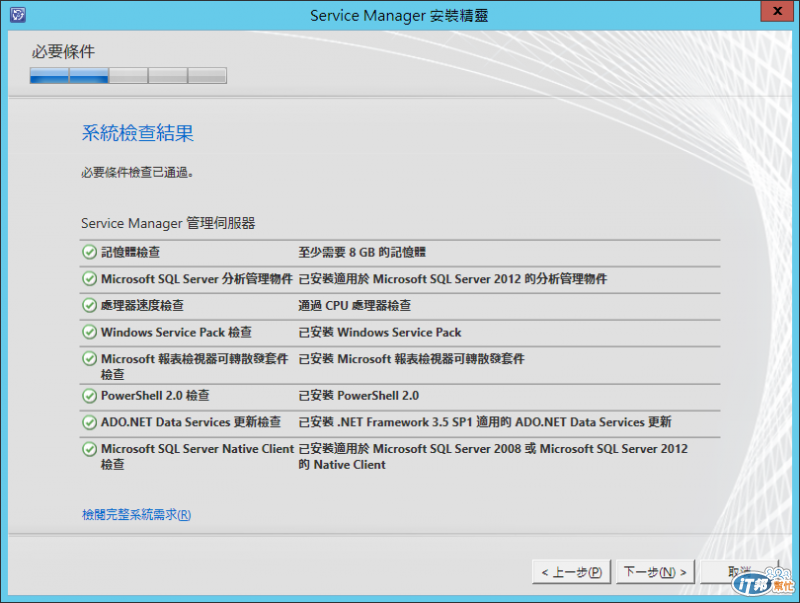Click the check icon for ADO.NET Data Services 更新檢查
800x603 pixels.
pyautogui.click(x=89, y=422)
